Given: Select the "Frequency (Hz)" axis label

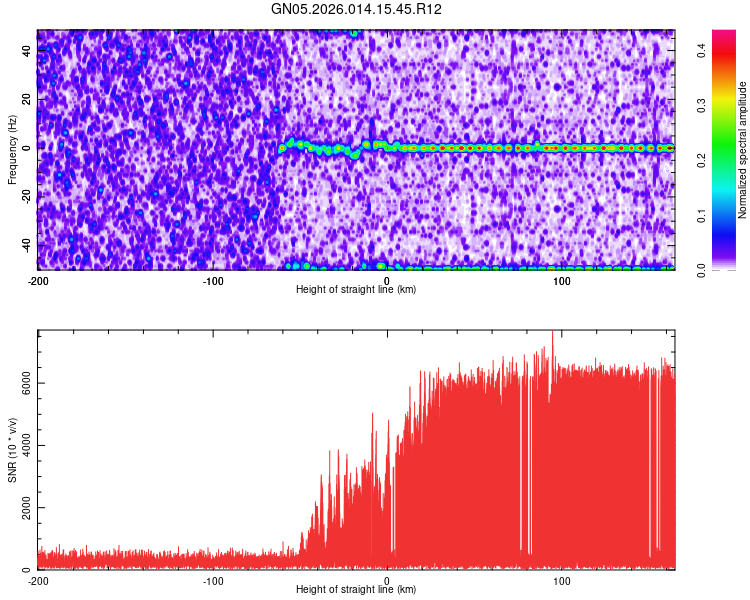Looking at the screenshot, I should [12, 150].
